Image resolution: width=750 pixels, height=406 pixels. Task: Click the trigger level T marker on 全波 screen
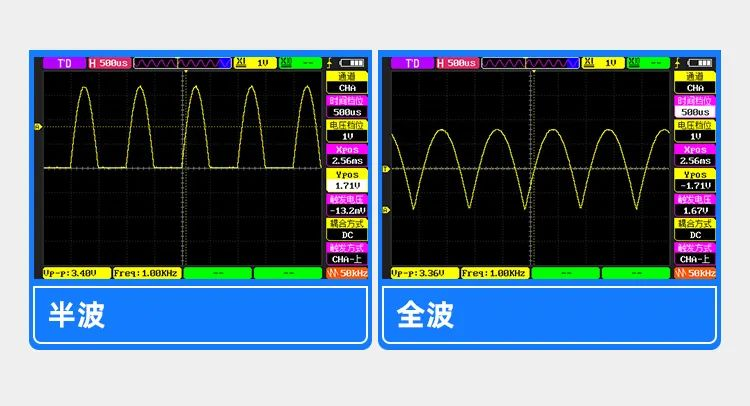[x=386, y=169]
